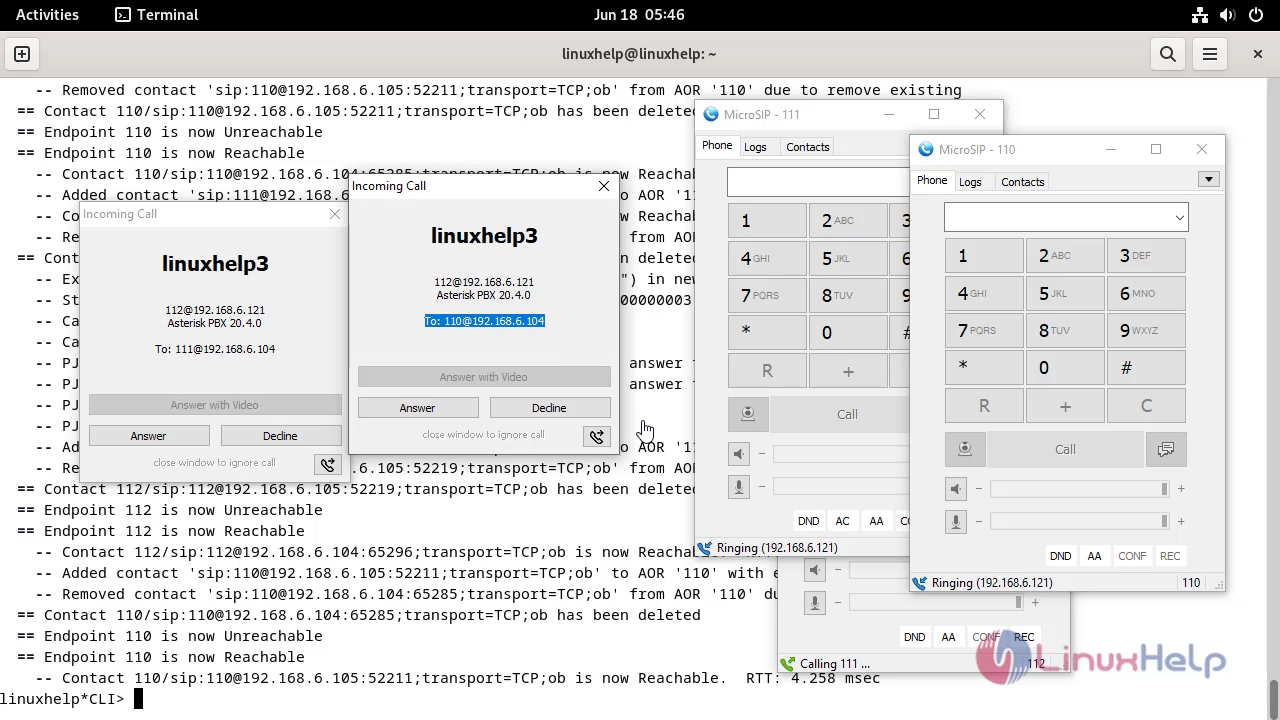Viewport: 1280px width, 720px height.
Task: Mute speaker icon in MicroSIP 110
Action: pos(956,489)
